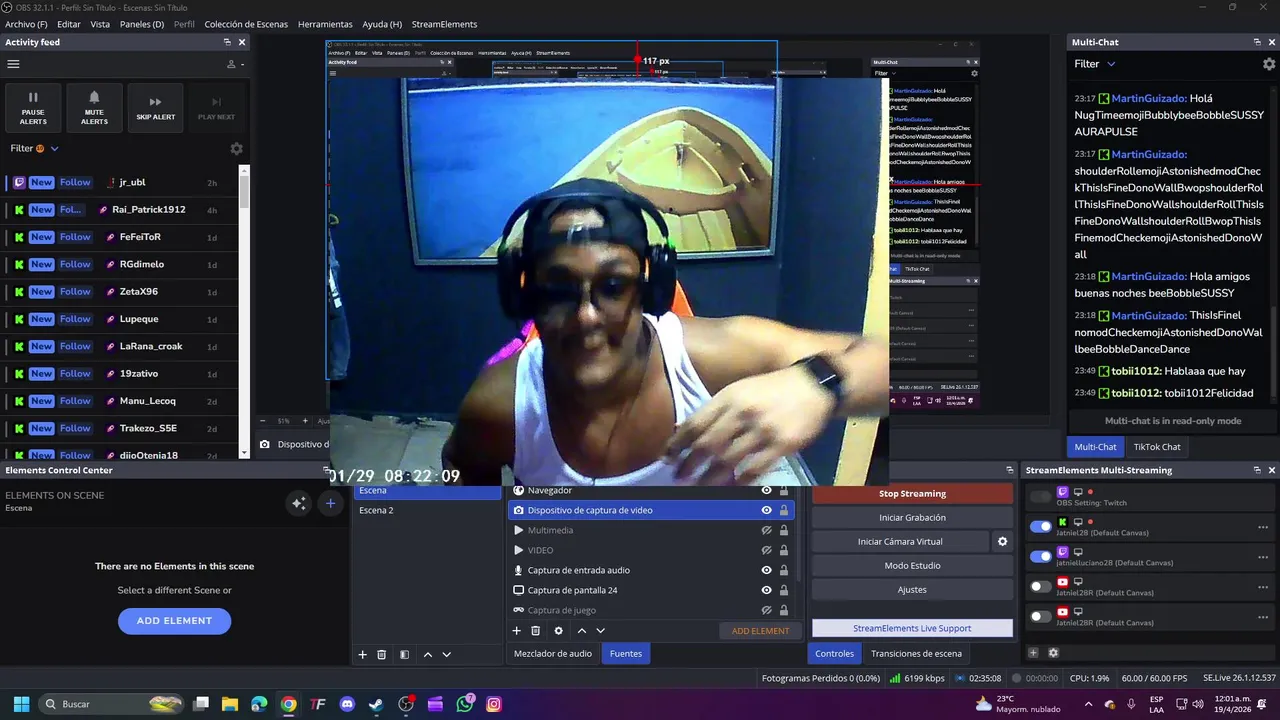Open the Windows Start menu
The height and width of the screenshot is (720, 1280).
[x=21, y=704]
